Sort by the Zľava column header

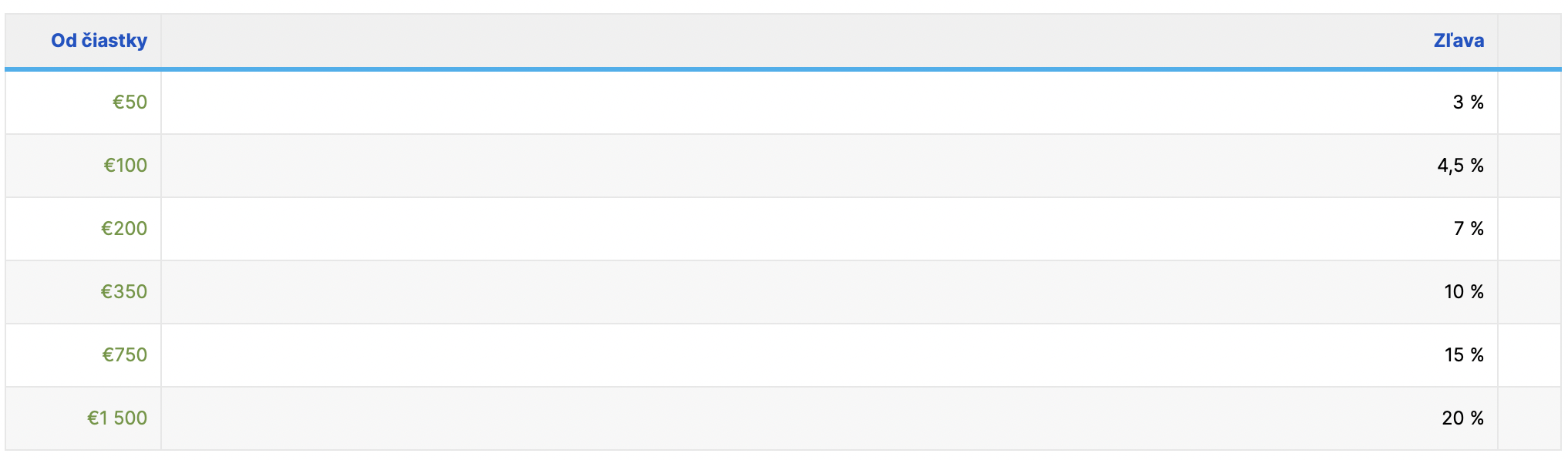click(1459, 40)
